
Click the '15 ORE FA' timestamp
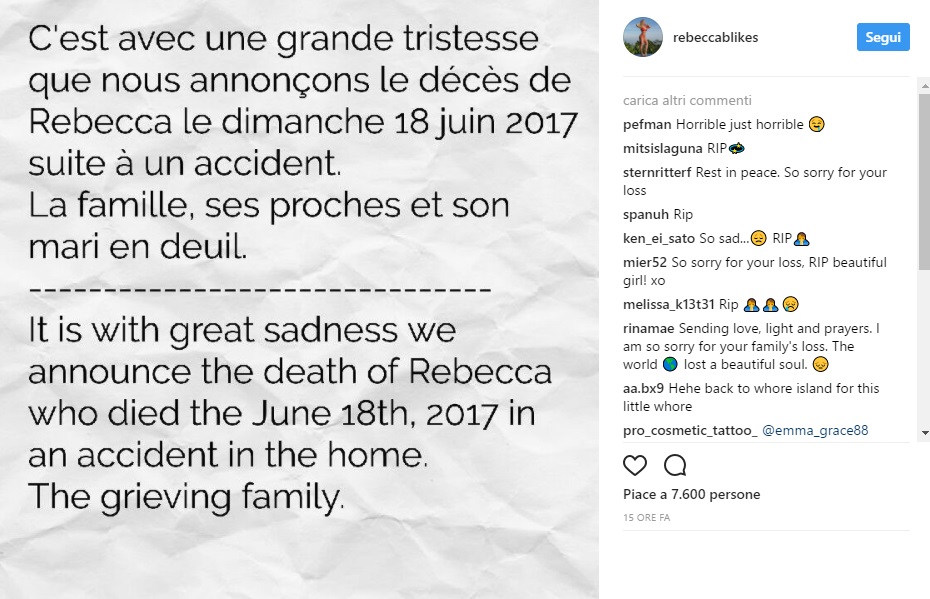(647, 517)
